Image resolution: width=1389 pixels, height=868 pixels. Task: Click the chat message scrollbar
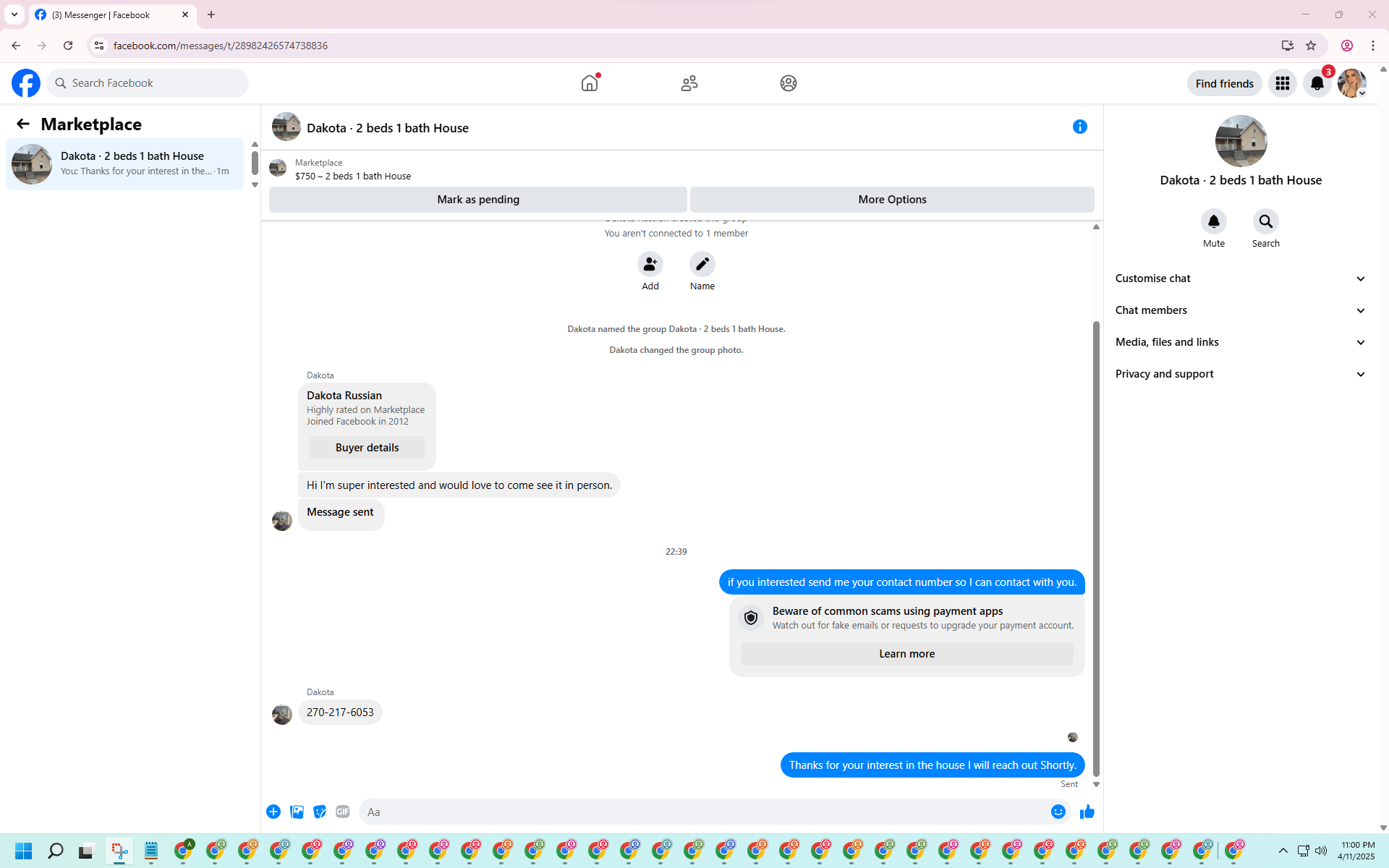coord(1096,550)
